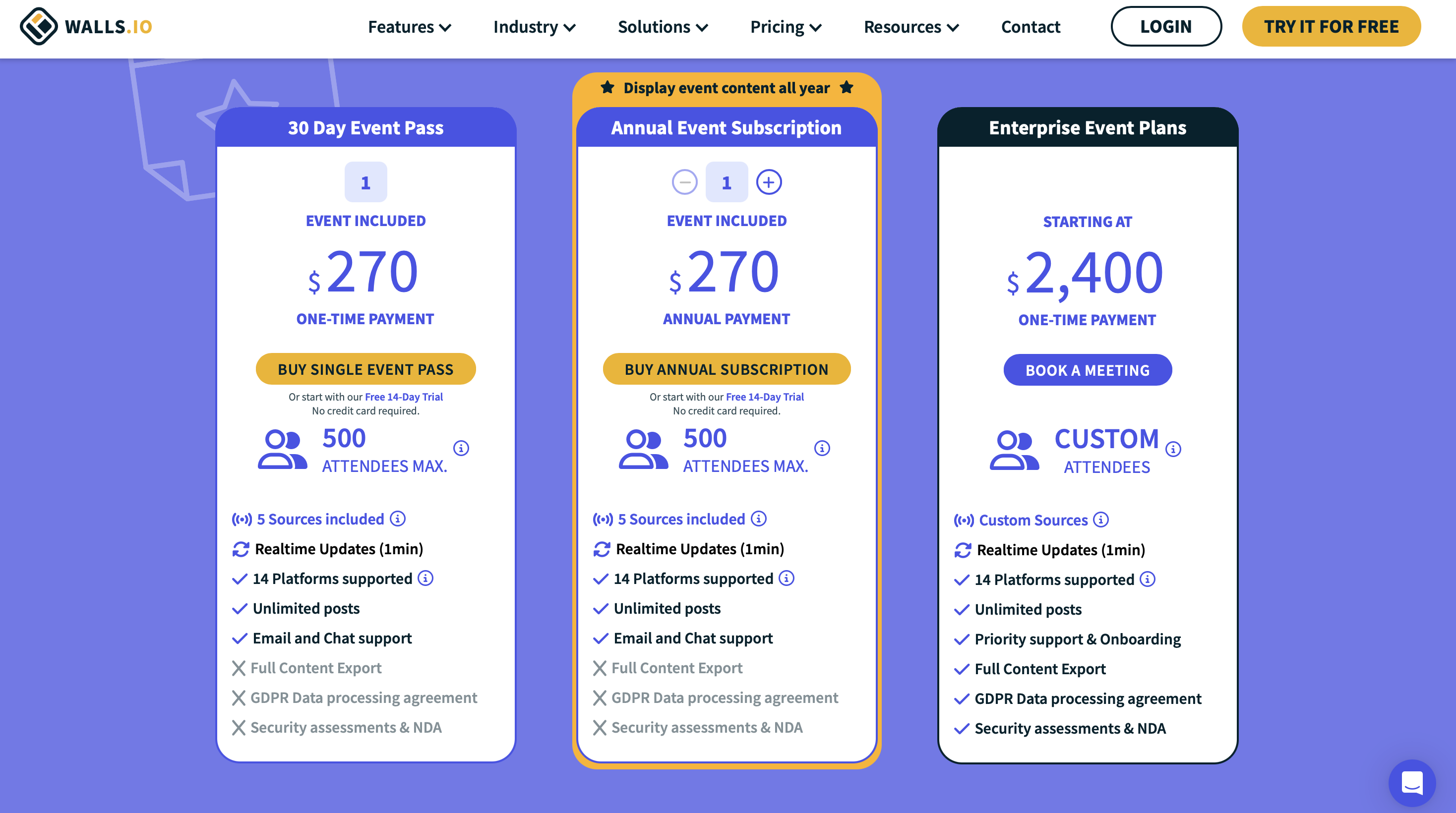This screenshot has height=813, width=1456.
Task: Click TRY IT FOR FREE in the header
Action: pos(1331,26)
